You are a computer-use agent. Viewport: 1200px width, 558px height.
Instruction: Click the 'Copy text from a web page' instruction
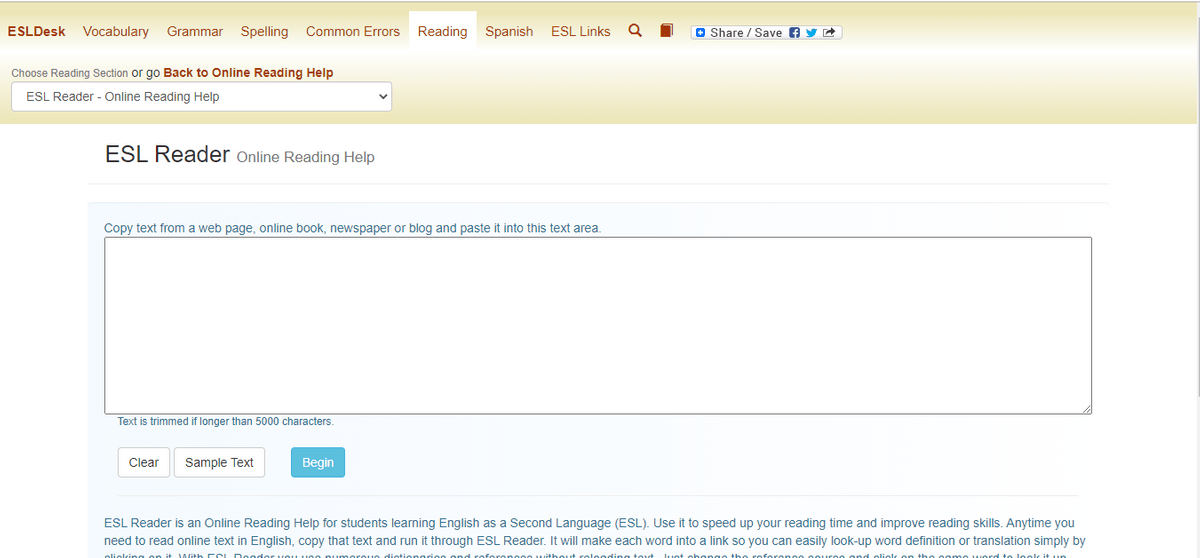pos(353,228)
